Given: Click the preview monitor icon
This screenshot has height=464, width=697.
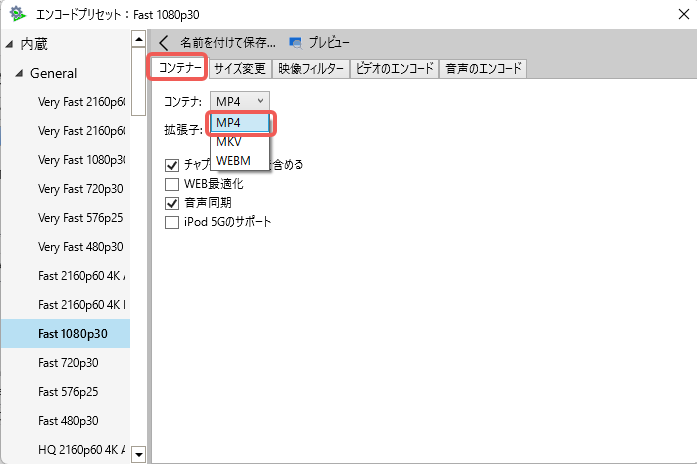Looking at the screenshot, I should 295,43.
